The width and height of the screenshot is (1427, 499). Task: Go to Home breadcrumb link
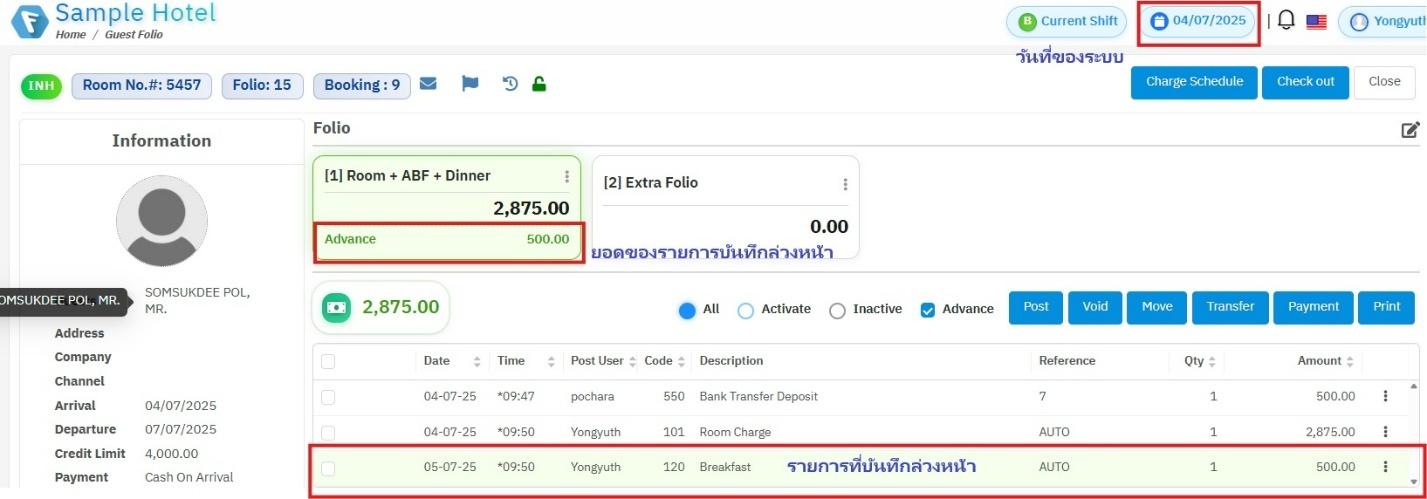coord(71,35)
